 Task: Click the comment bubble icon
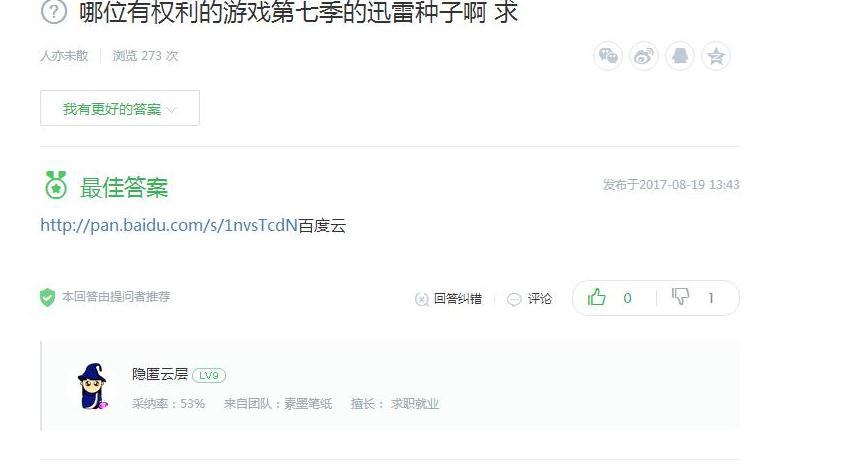click(x=514, y=299)
